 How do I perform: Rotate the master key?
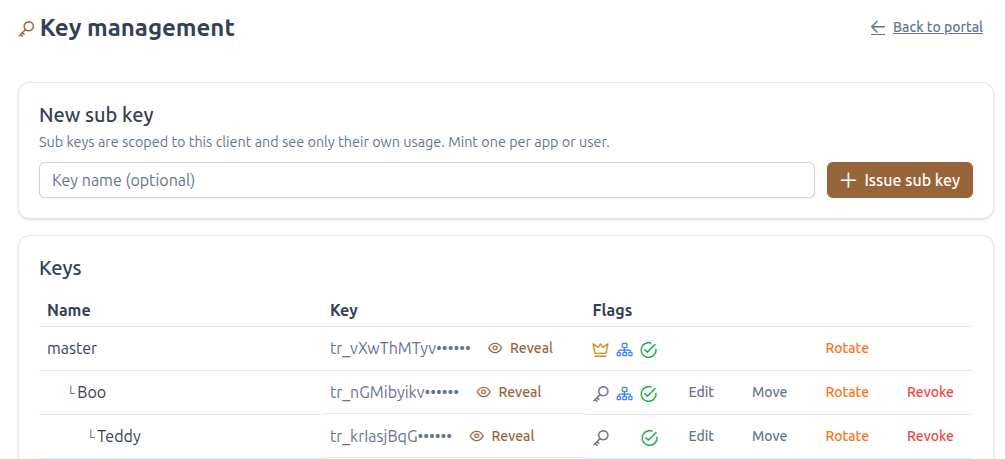847,348
